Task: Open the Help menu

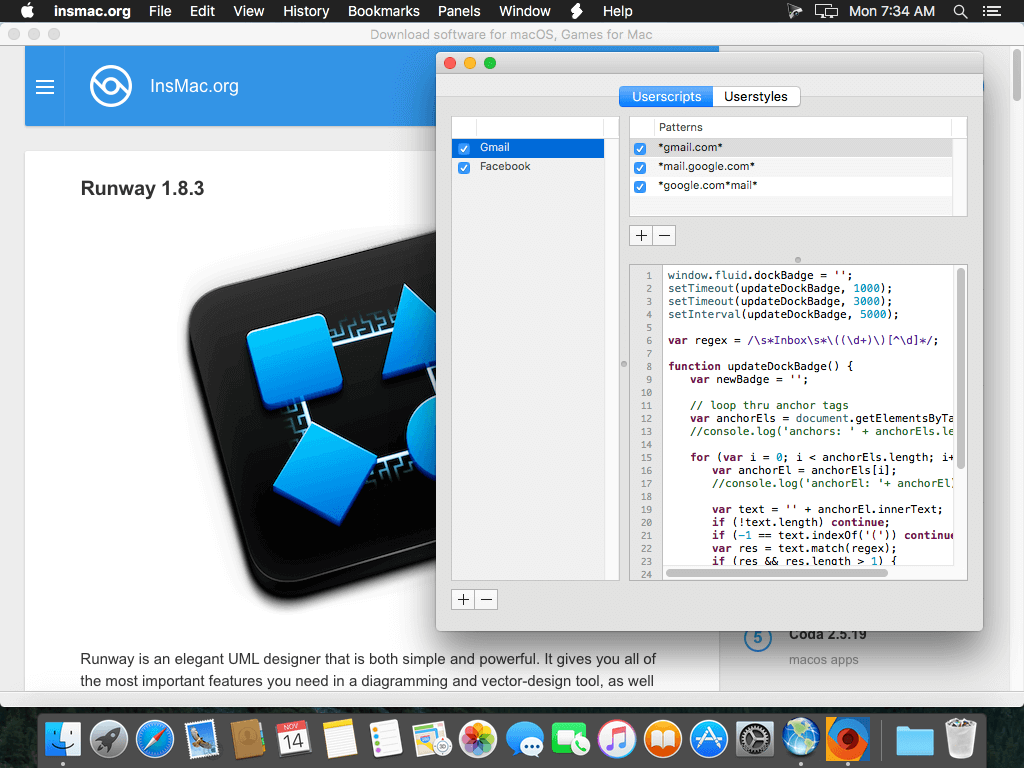Action: 617,11
